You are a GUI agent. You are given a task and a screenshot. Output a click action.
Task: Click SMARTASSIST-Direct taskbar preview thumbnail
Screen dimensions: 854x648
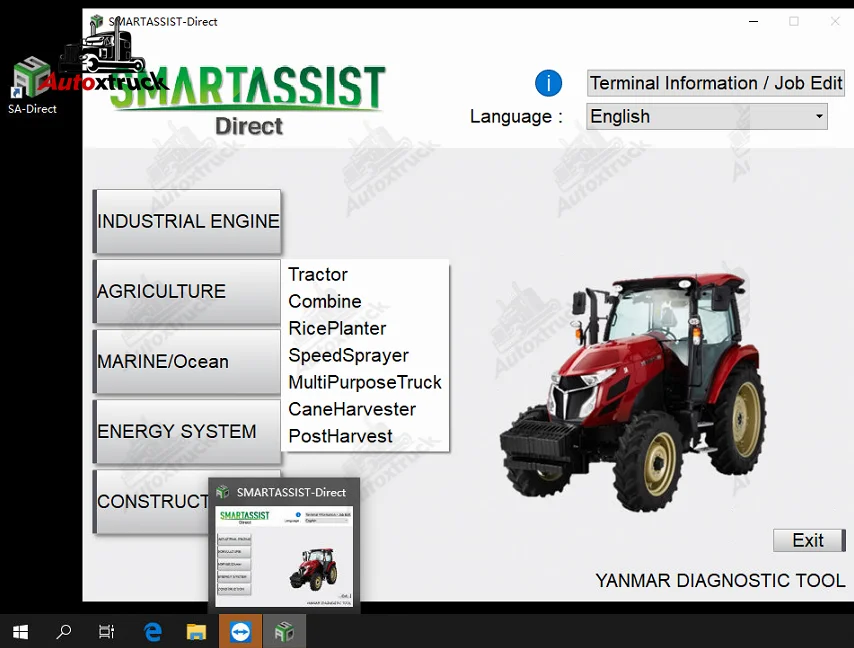284,556
